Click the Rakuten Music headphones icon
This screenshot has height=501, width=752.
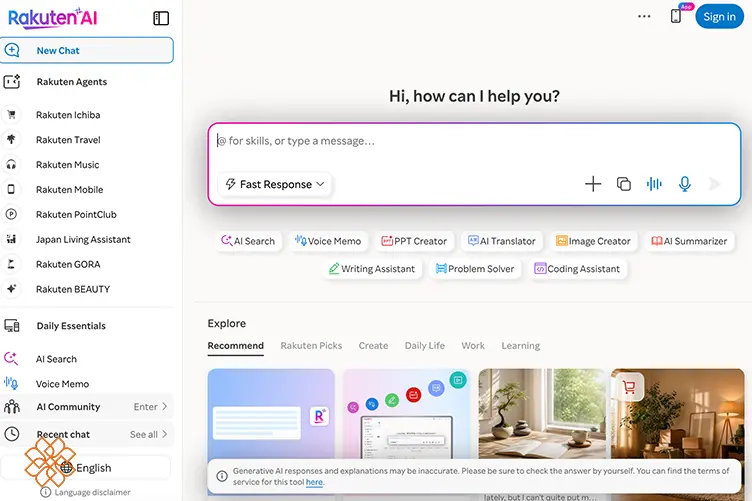click(11, 164)
